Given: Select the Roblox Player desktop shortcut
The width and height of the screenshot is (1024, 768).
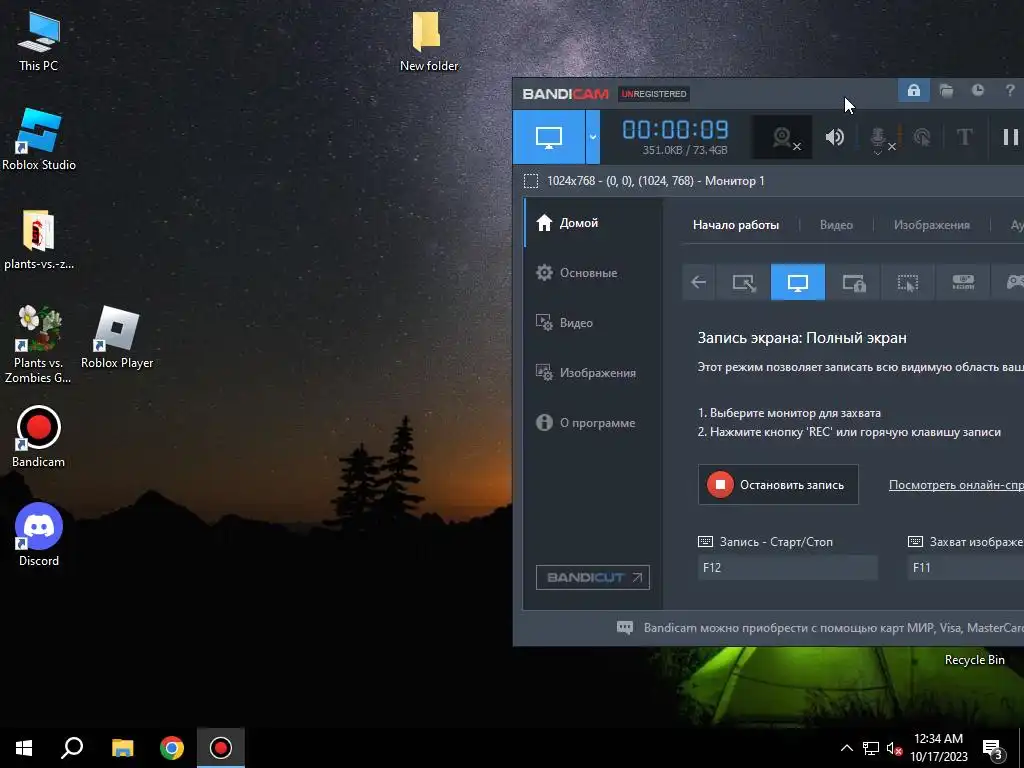Looking at the screenshot, I should (x=117, y=338).
